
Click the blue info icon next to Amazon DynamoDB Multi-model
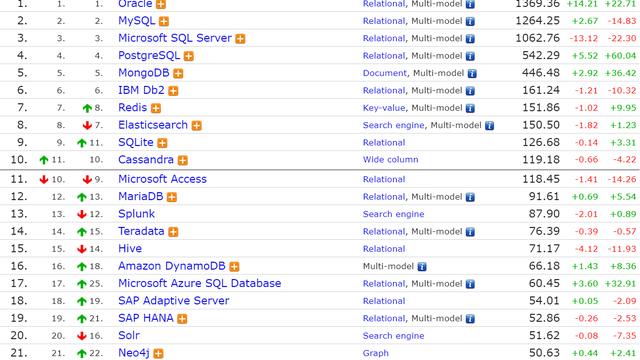coord(422,267)
